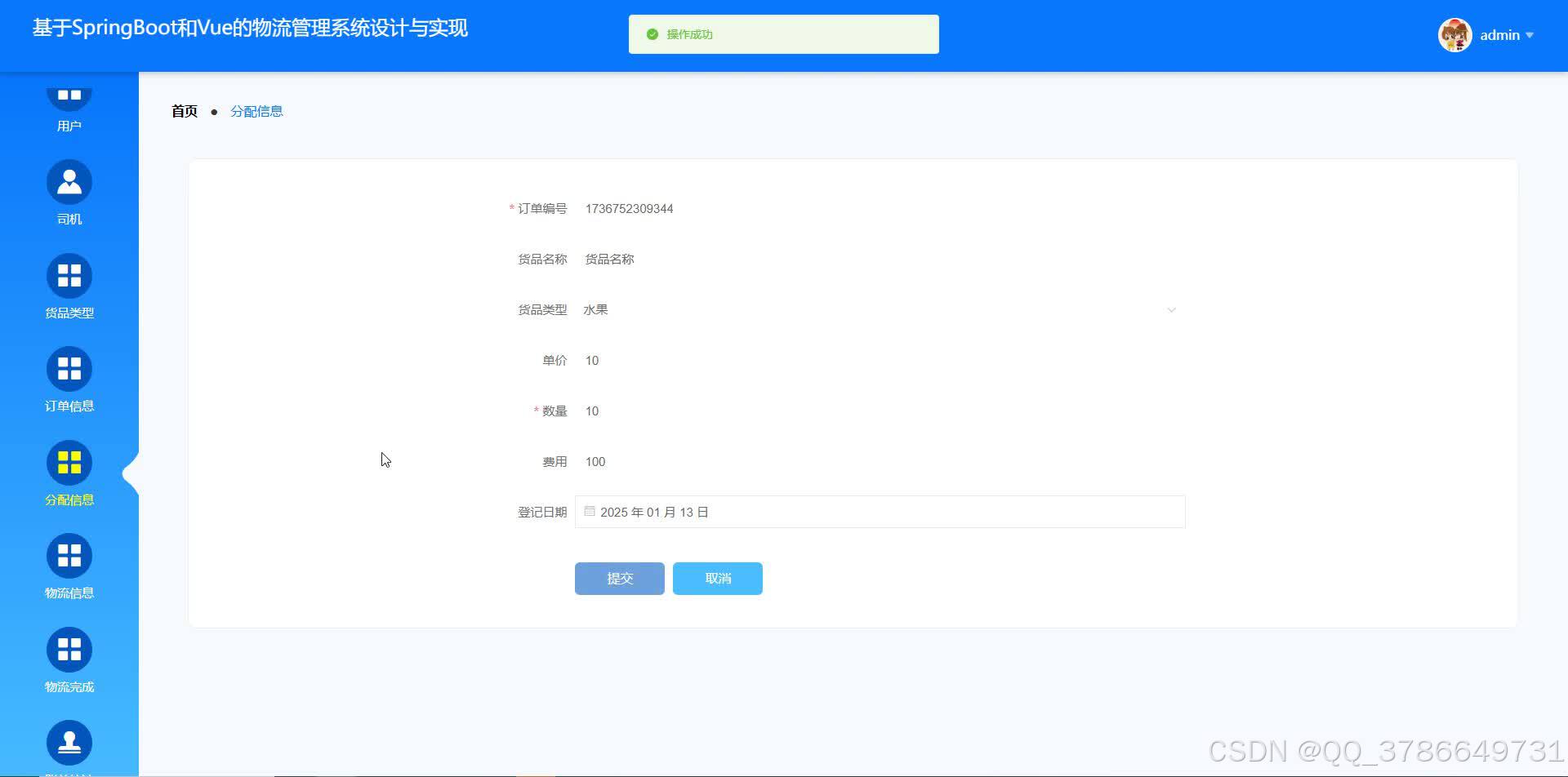Screen dimensions: 1568x777
Task: Click the calendar icon in 登记日期 field
Action: point(590,511)
